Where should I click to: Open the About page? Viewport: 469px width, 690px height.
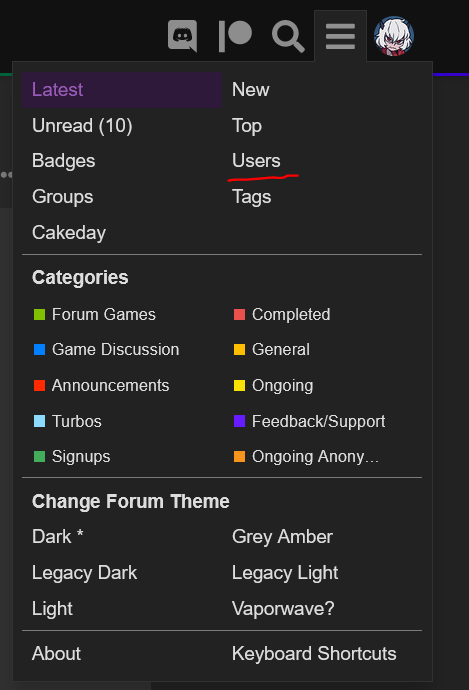point(57,653)
